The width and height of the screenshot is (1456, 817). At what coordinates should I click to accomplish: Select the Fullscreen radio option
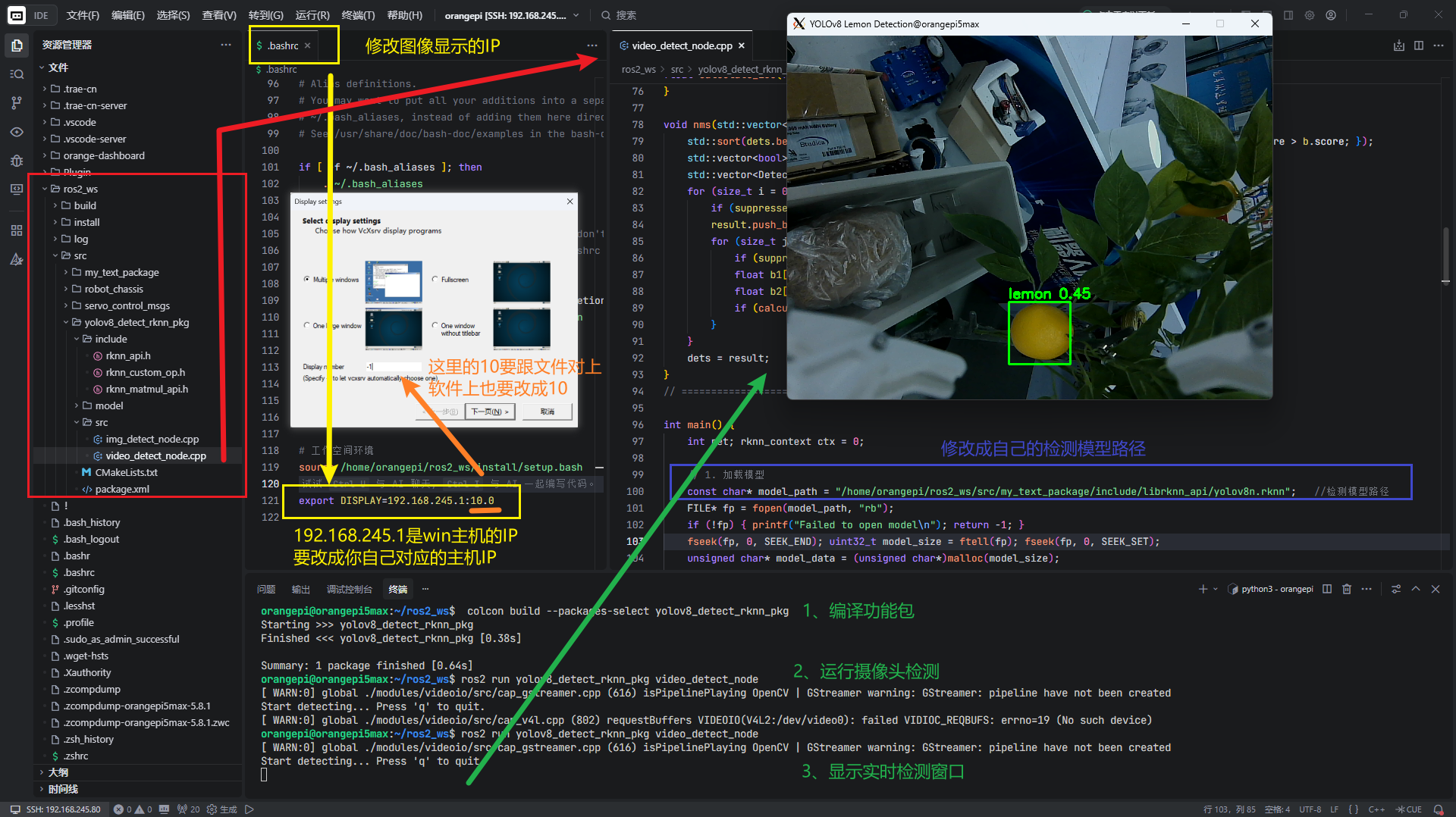[x=435, y=280]
